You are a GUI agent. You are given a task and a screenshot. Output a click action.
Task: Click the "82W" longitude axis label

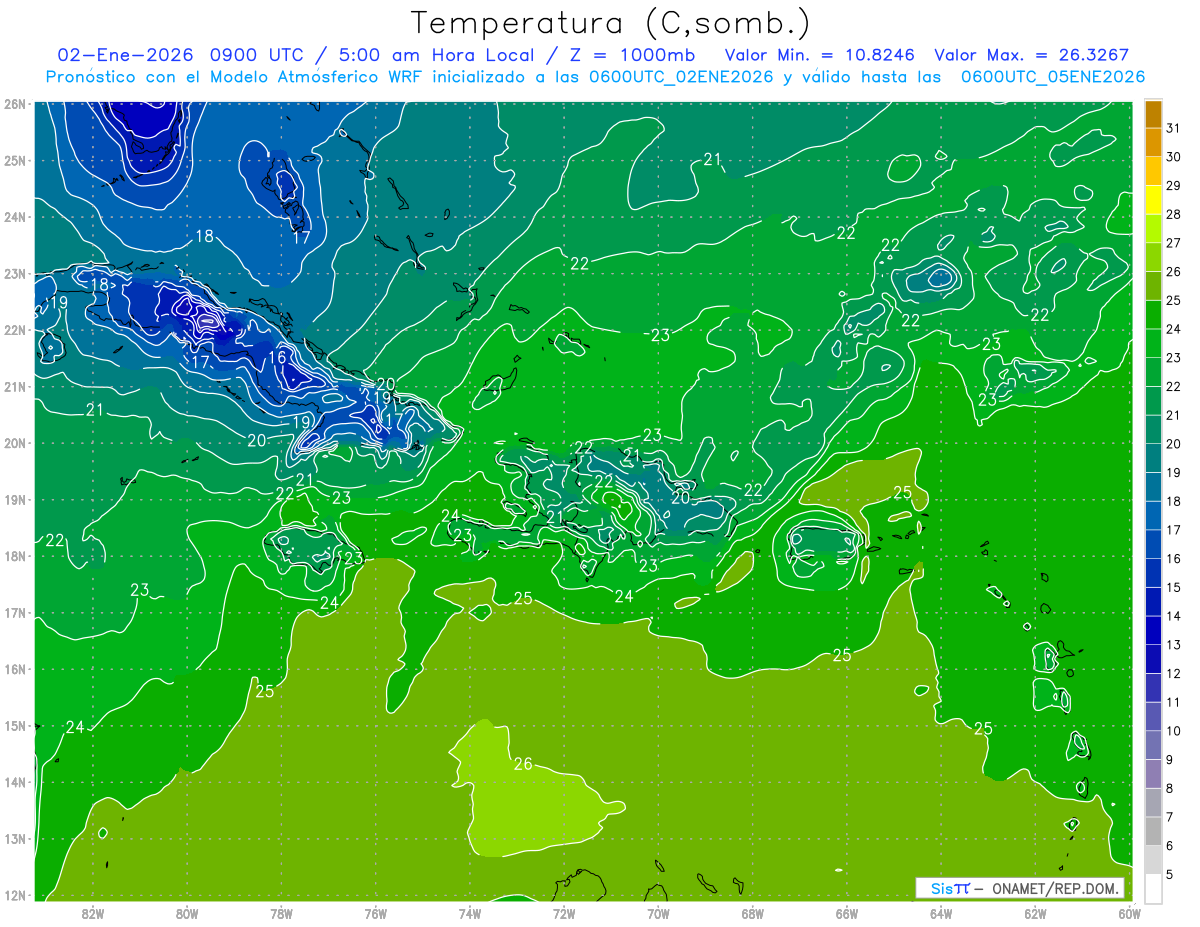pyautogui.click(x=92, y=913)
